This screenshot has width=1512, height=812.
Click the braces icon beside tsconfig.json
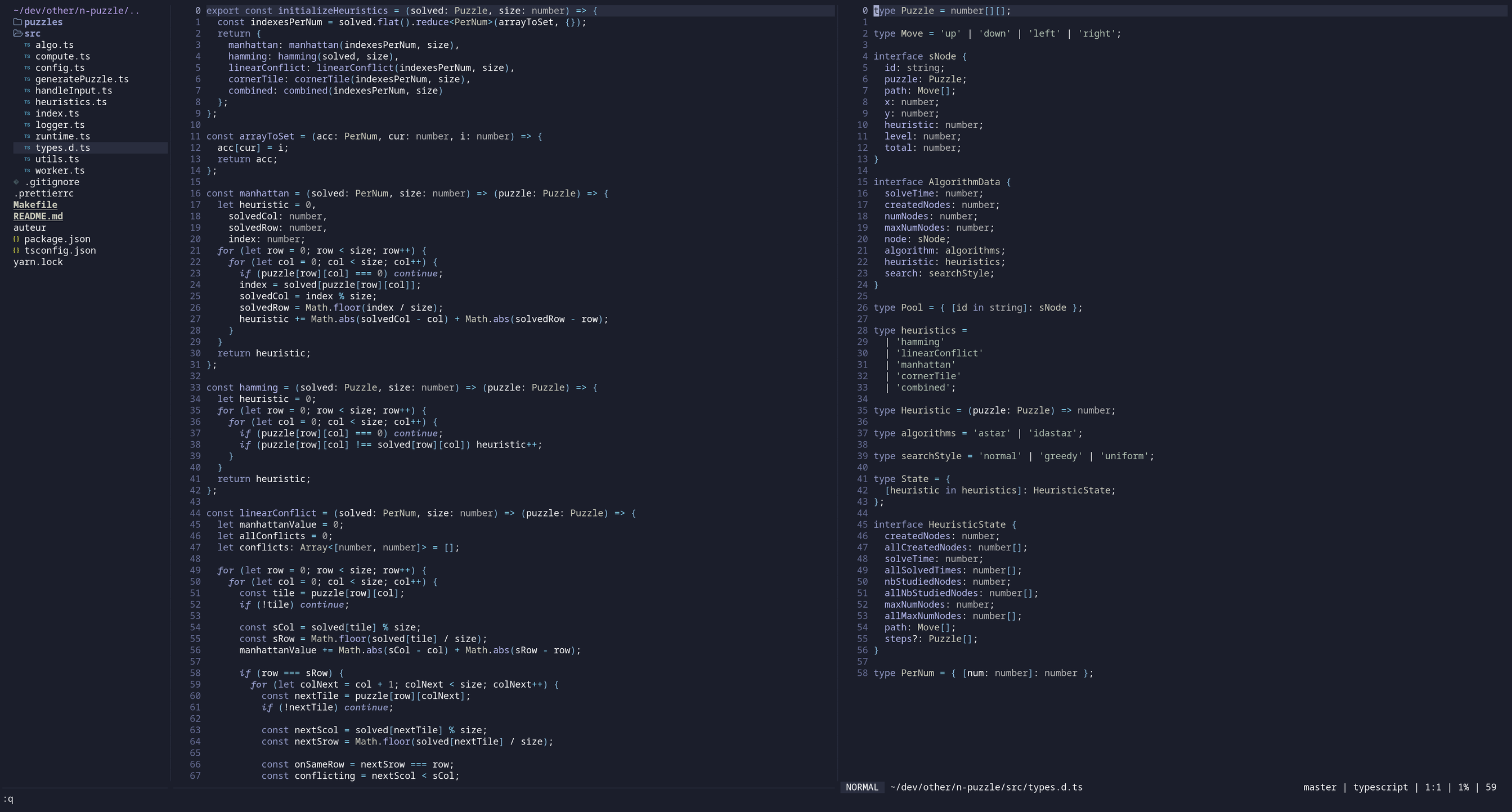click(x=16, y=251)
